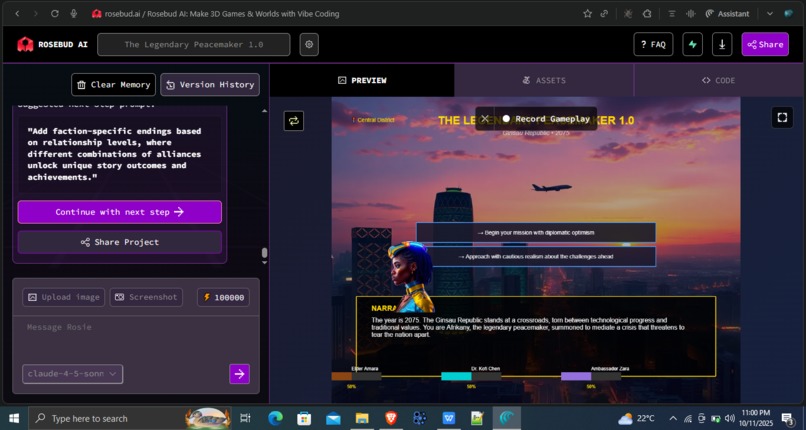Viewport: 806px width, 430px height.
Task: Click the weather 22°C widget
Action: point(636,418)
